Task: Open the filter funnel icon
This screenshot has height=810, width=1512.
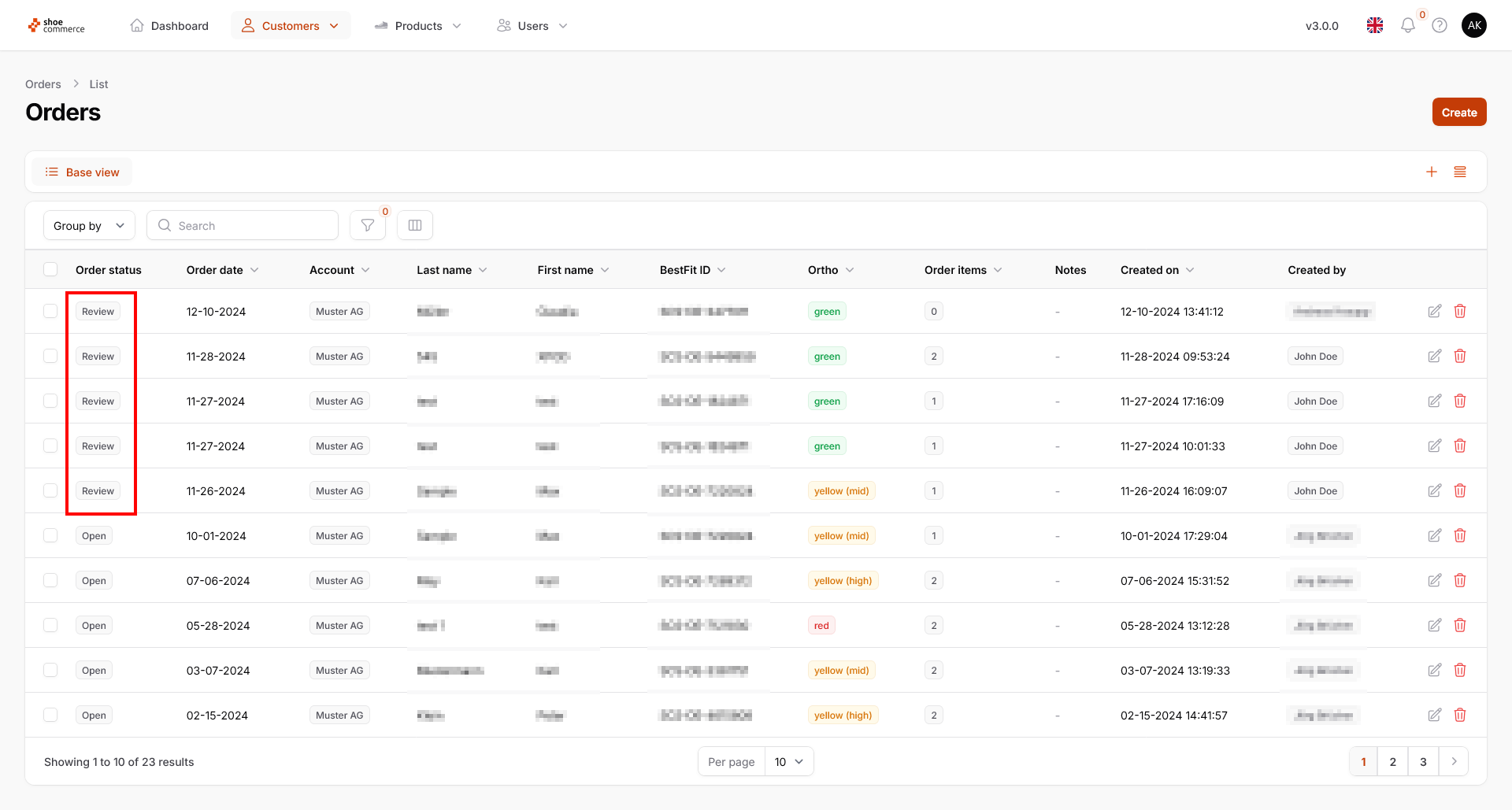Action: 367,226
